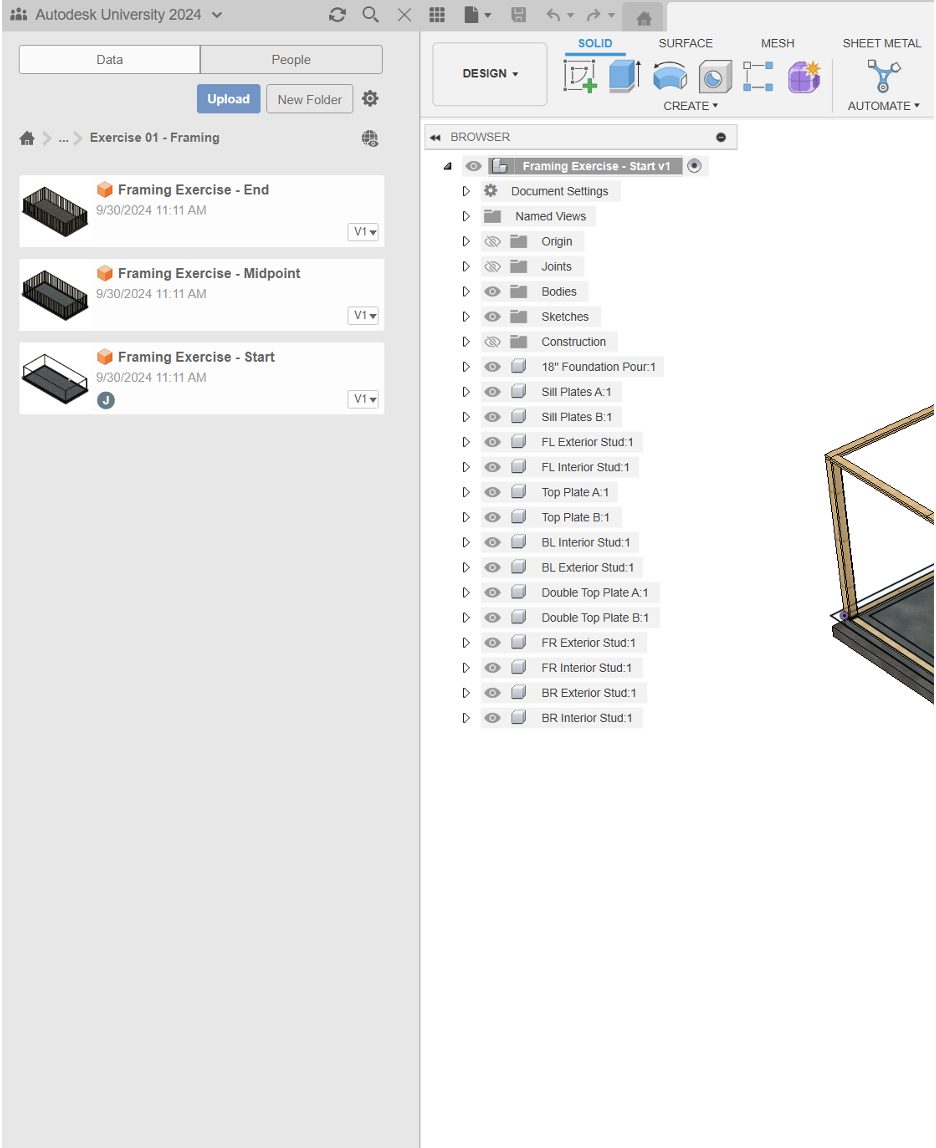
Task: Switch to the People tab
Action: [290, 59]
